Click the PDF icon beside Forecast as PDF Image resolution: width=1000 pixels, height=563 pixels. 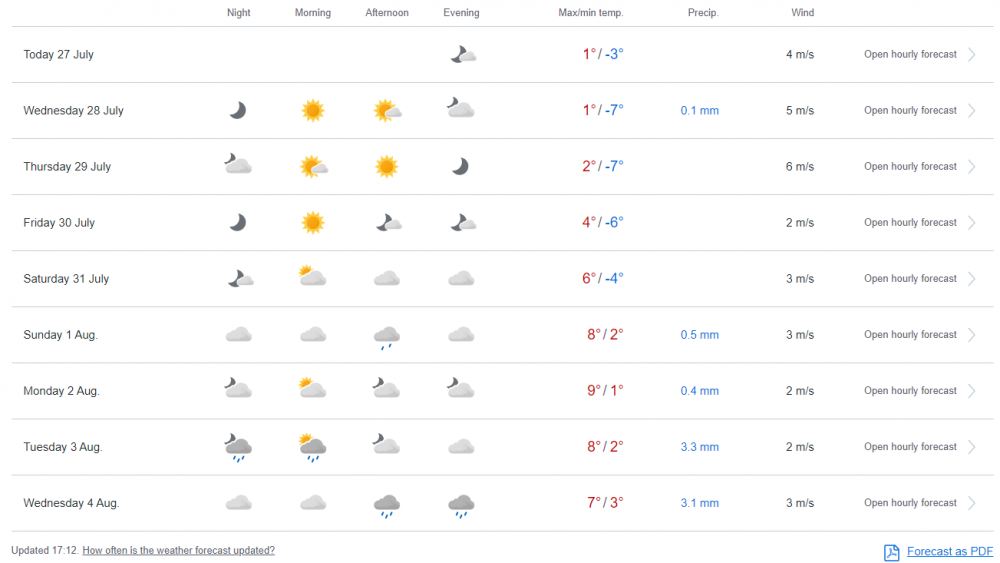(x=892, y=552)
